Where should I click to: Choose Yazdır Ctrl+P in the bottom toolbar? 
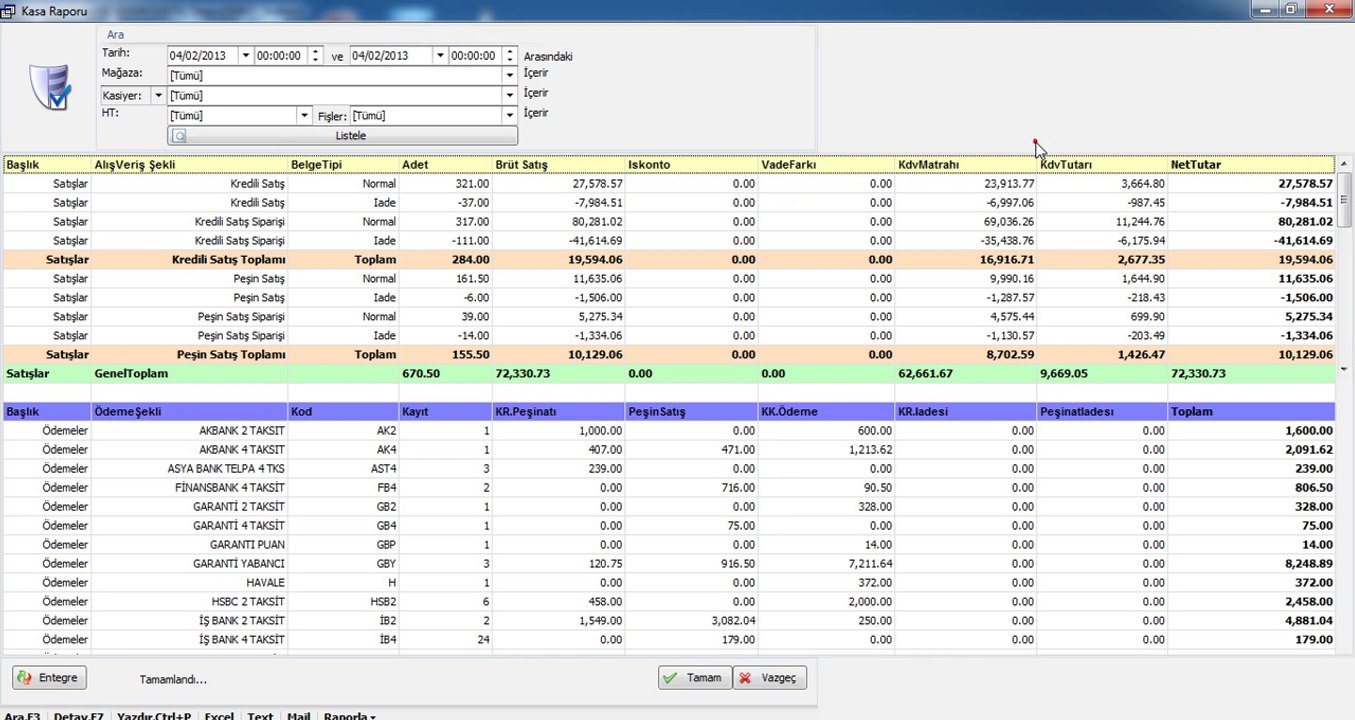[x=154, y=716]
